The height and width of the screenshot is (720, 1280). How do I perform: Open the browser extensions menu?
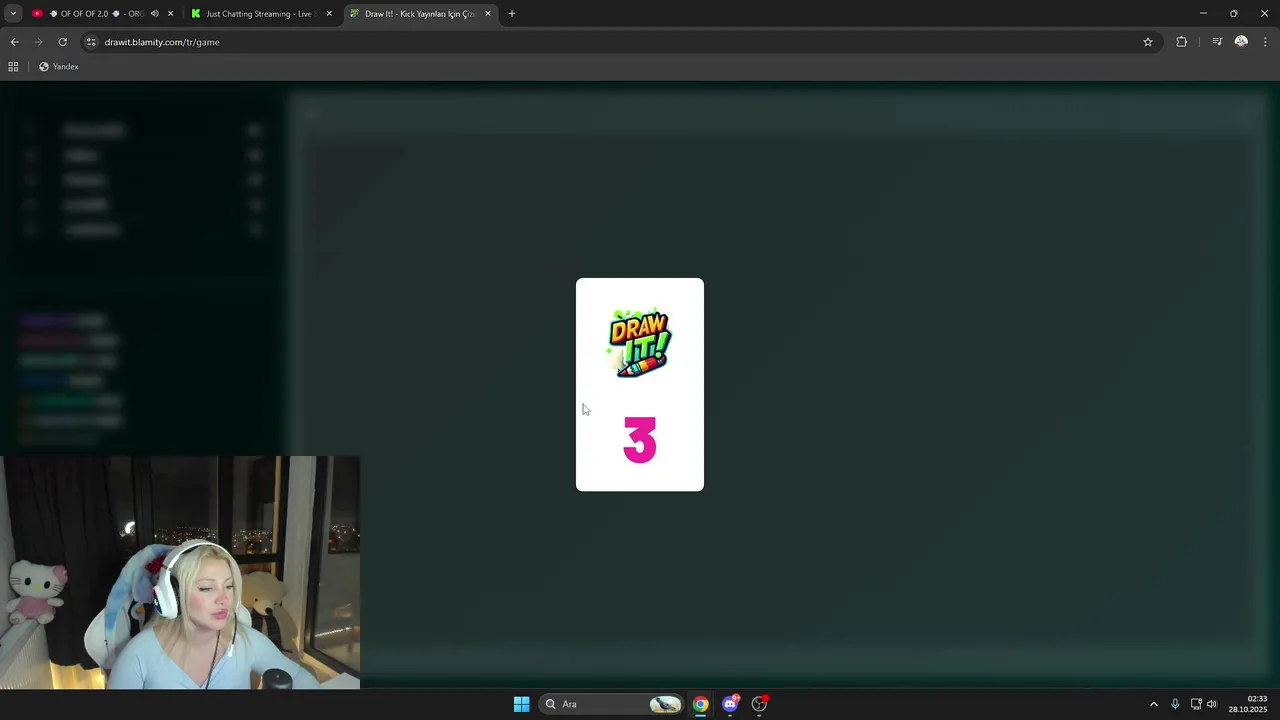tap(1182, 42)
